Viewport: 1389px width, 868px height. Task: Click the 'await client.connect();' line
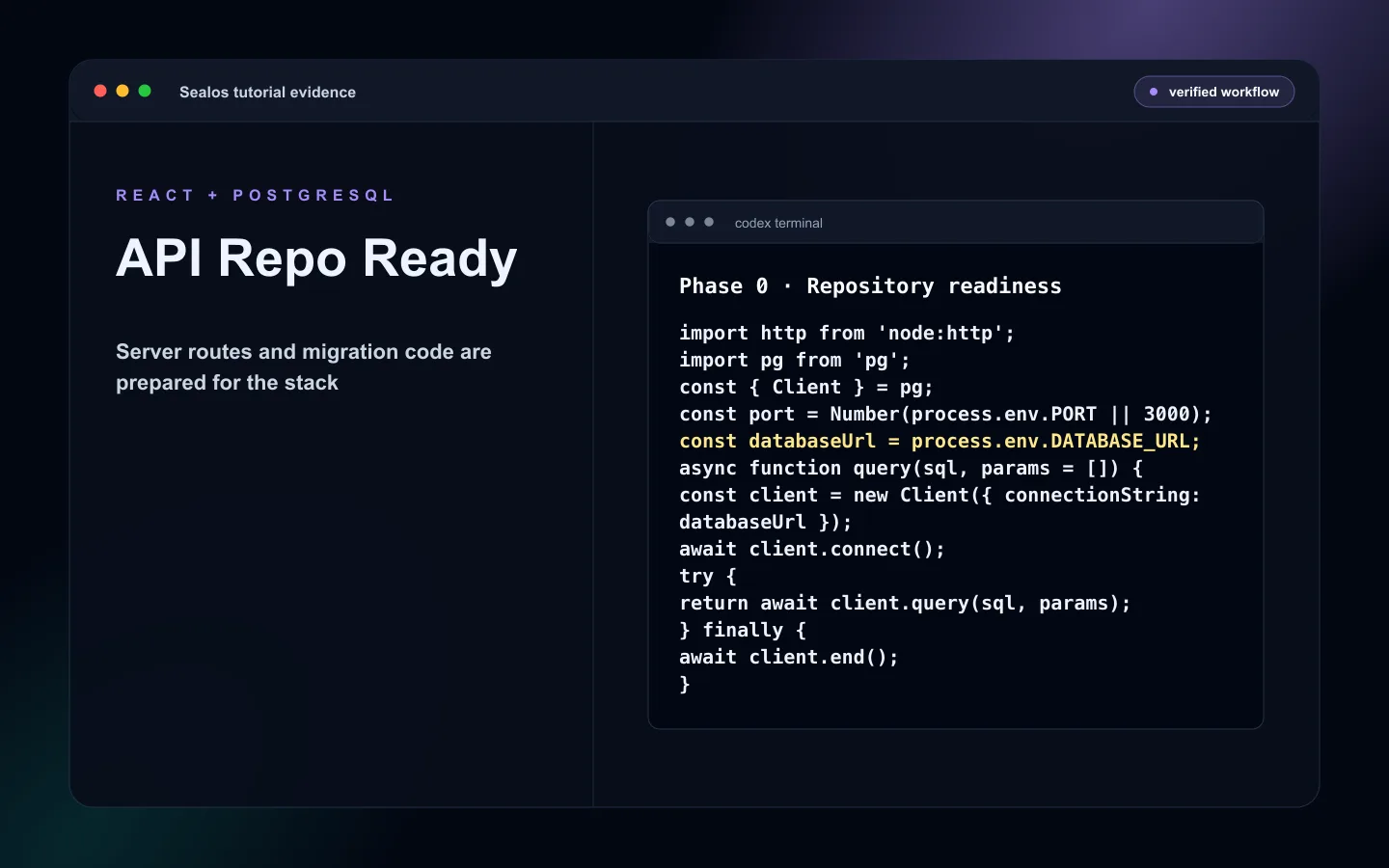[812, 549]
